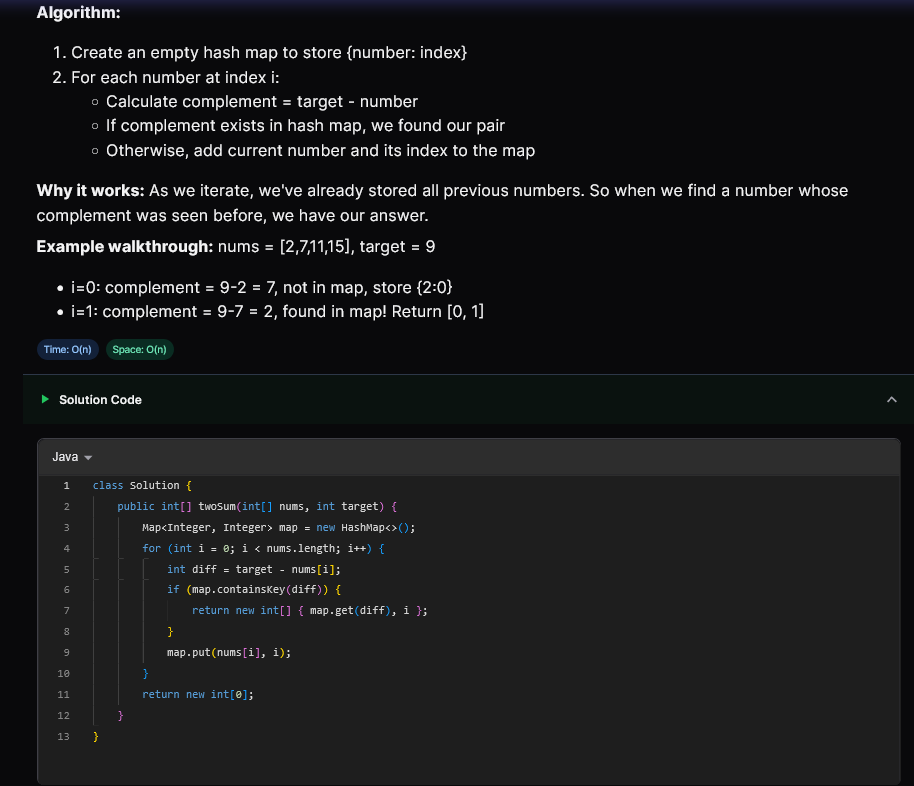Click the 'Algorithm:' heading
The image size is (914, 786).
(79, 12)
